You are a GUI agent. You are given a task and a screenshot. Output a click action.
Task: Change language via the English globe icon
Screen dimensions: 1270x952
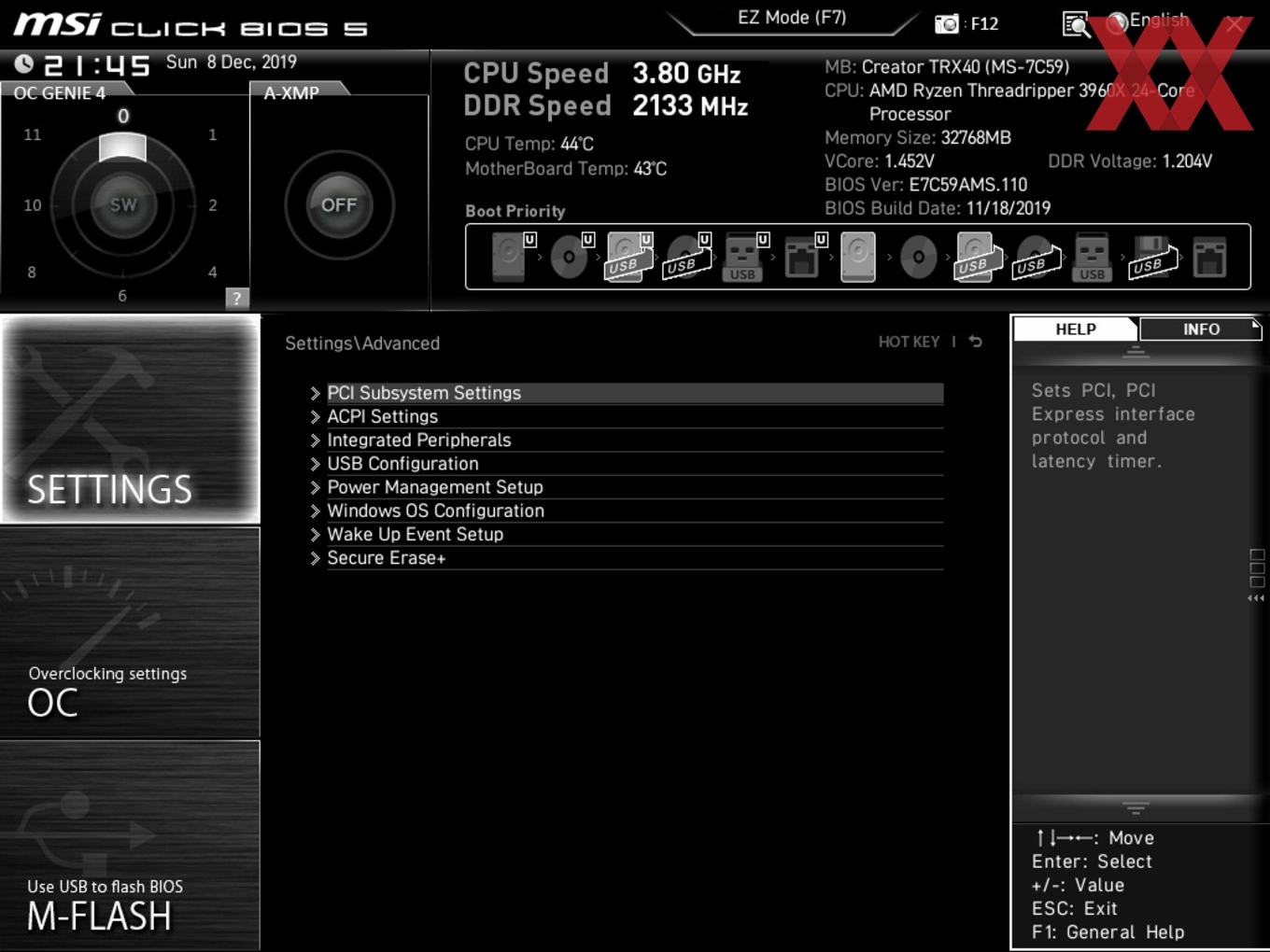[x=1117, y=23]
